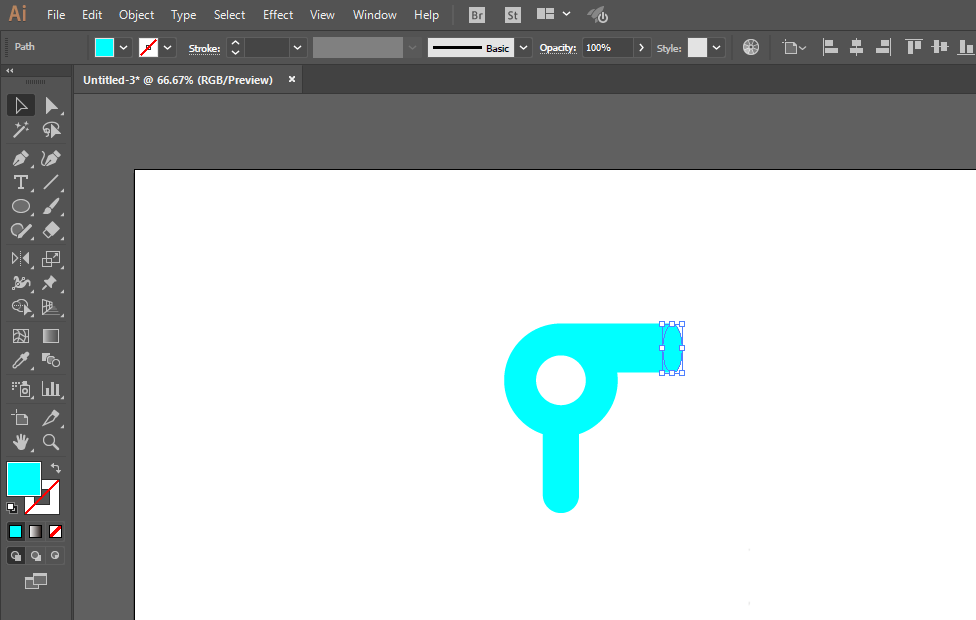This screenshot has width=976, height=620.
Task: Open the Basic brush definition dropdown
Action: (523, 47)
